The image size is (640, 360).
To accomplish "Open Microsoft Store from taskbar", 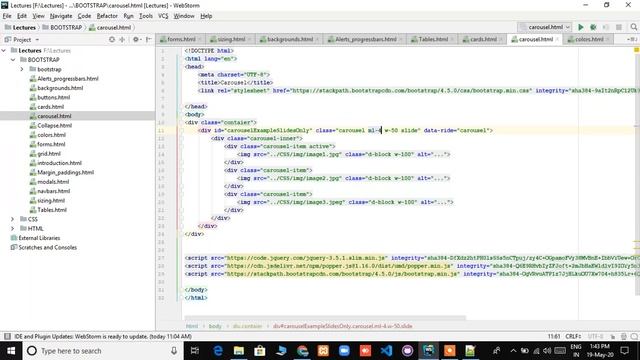I will [x=260, y=351].
